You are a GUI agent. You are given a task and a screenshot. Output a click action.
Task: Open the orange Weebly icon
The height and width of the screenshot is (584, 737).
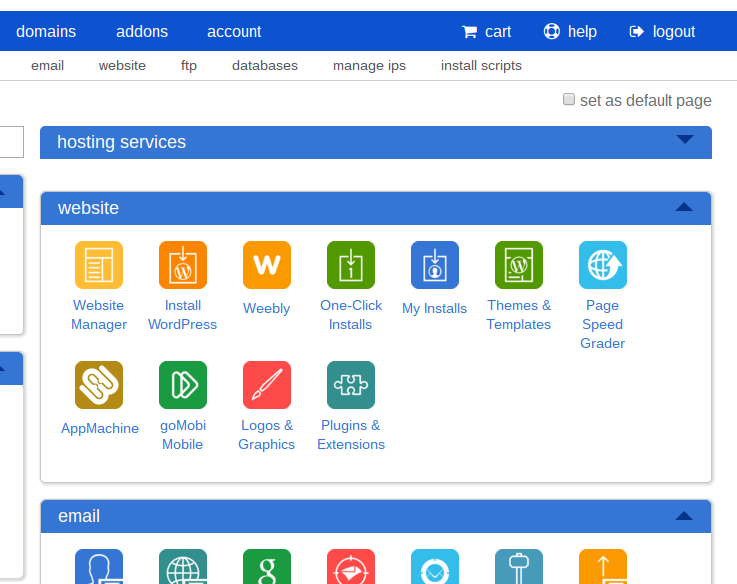click(267, 265)
